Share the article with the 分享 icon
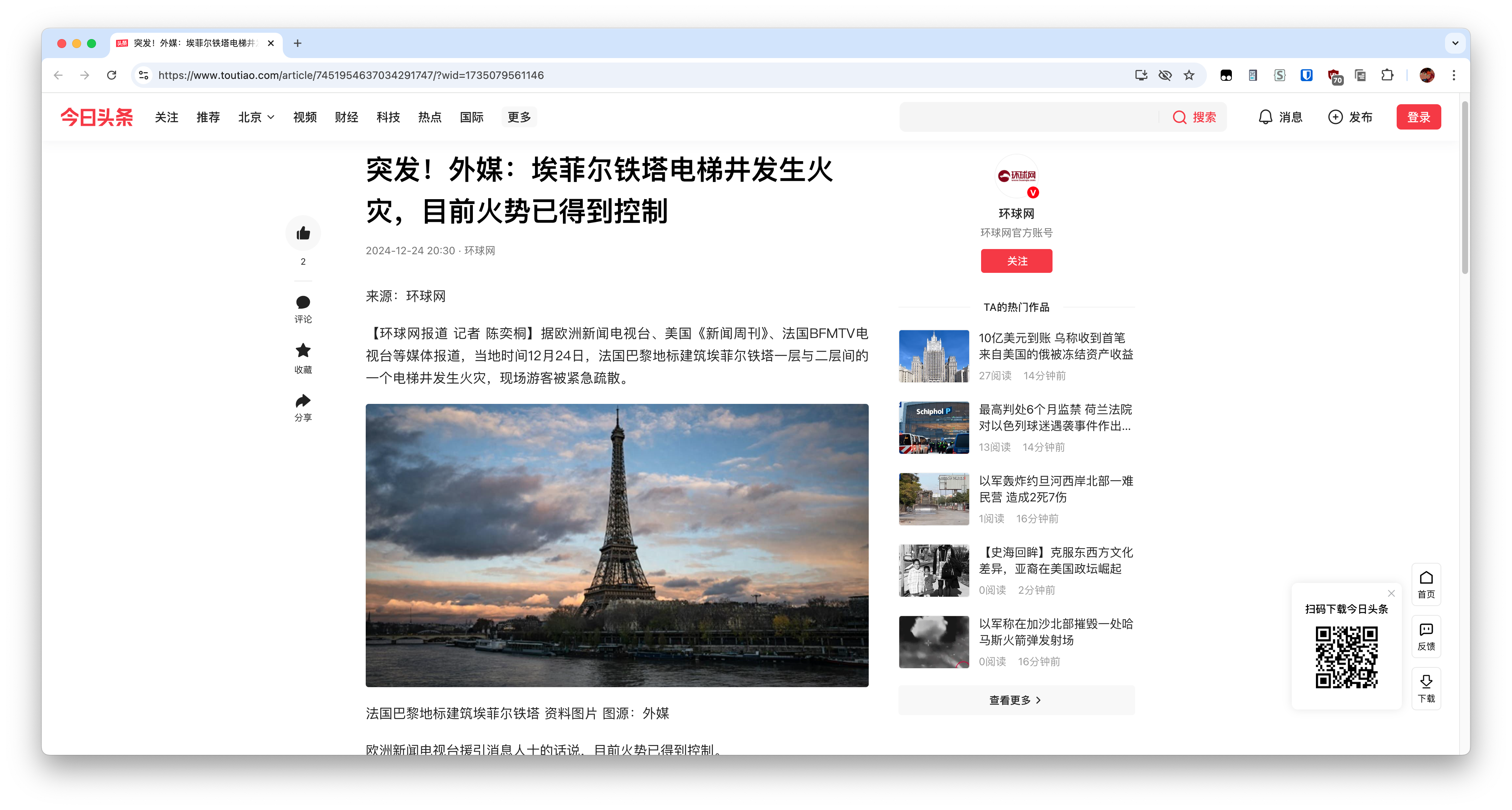 [x=303, y=401]
